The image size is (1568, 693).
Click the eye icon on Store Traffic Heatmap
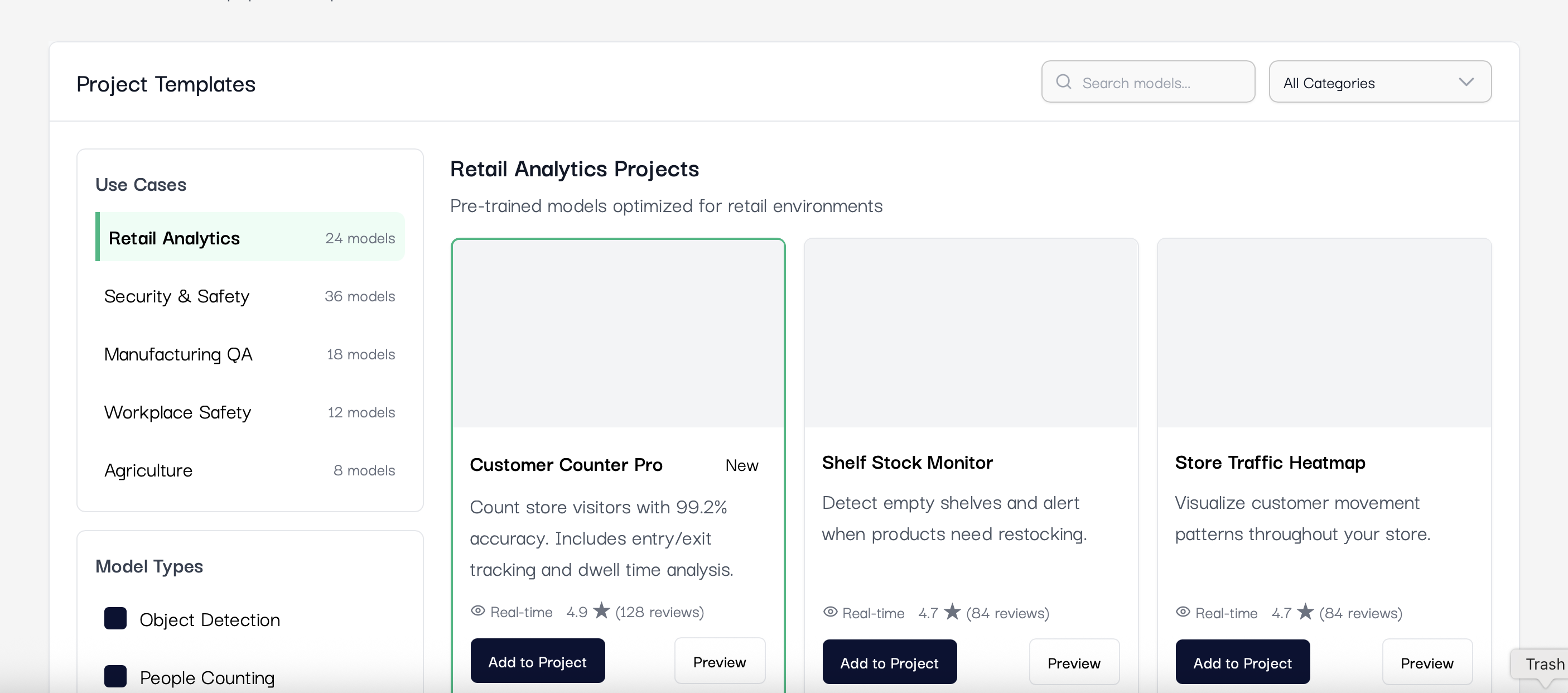(1183, 612)
